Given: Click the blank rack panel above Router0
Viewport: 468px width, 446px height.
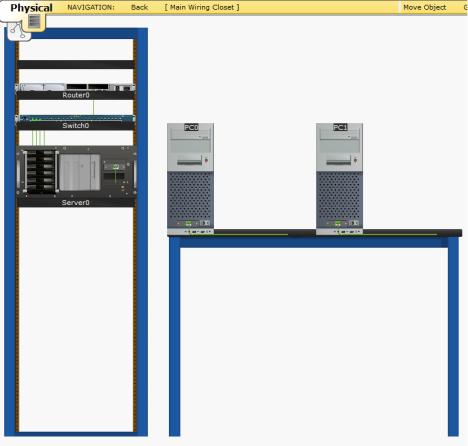Looking at the screenshot, I should 76,64.
